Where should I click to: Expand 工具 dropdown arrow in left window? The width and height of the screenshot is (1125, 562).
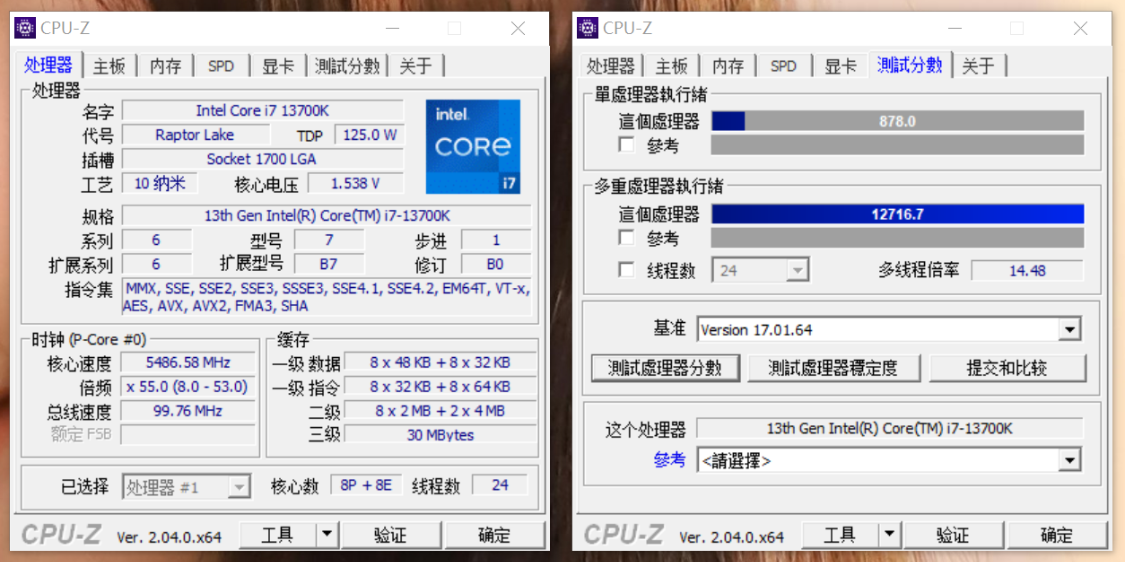326,535
